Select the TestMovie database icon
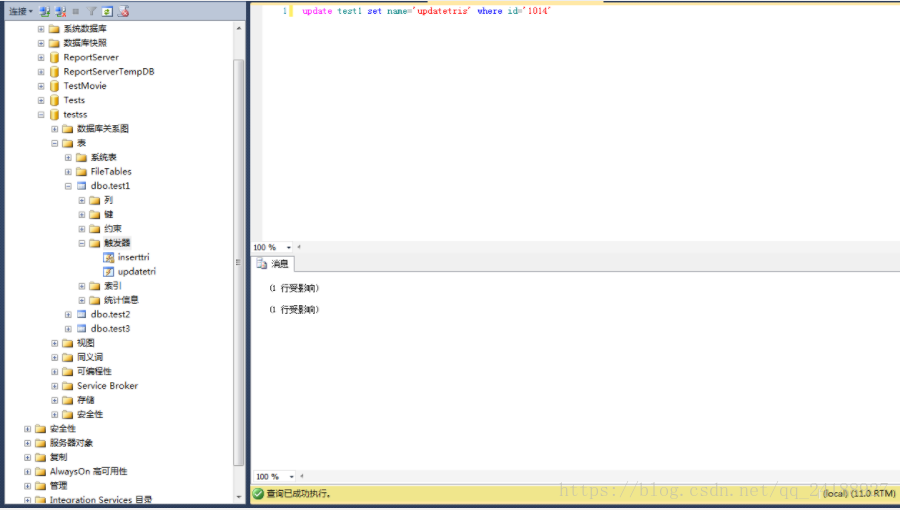The width and height of the screenshot is (900, 510). 55,86
